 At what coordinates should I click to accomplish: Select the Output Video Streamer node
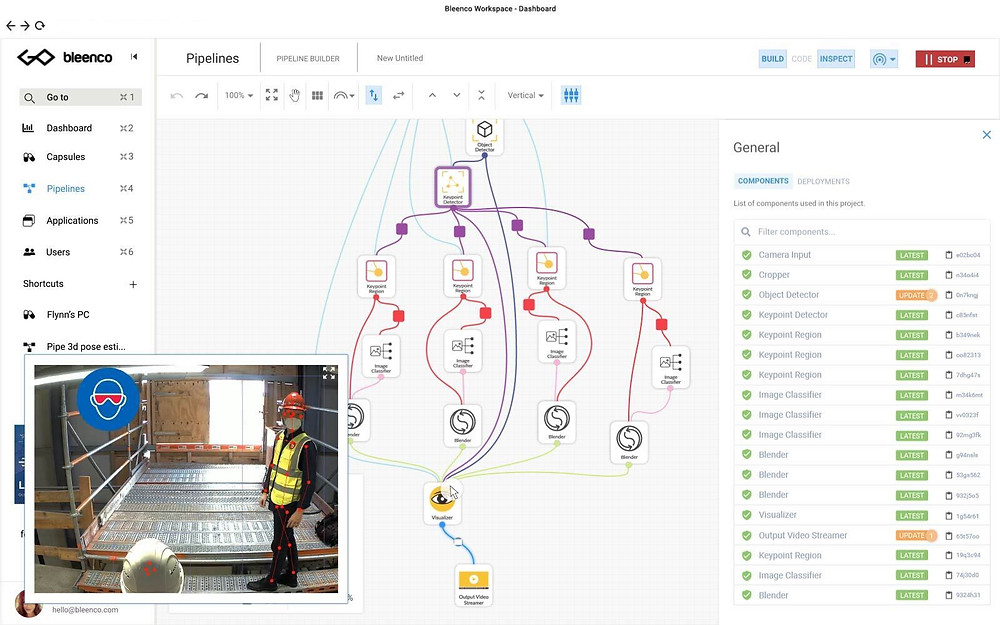point(474,585)
